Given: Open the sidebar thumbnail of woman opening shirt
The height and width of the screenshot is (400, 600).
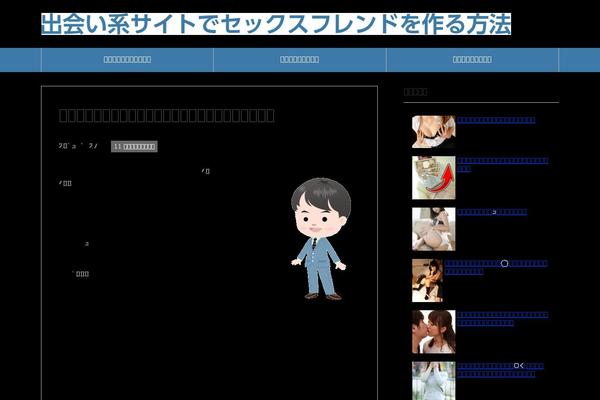Looking at the screenshot, I should point(434,132).
